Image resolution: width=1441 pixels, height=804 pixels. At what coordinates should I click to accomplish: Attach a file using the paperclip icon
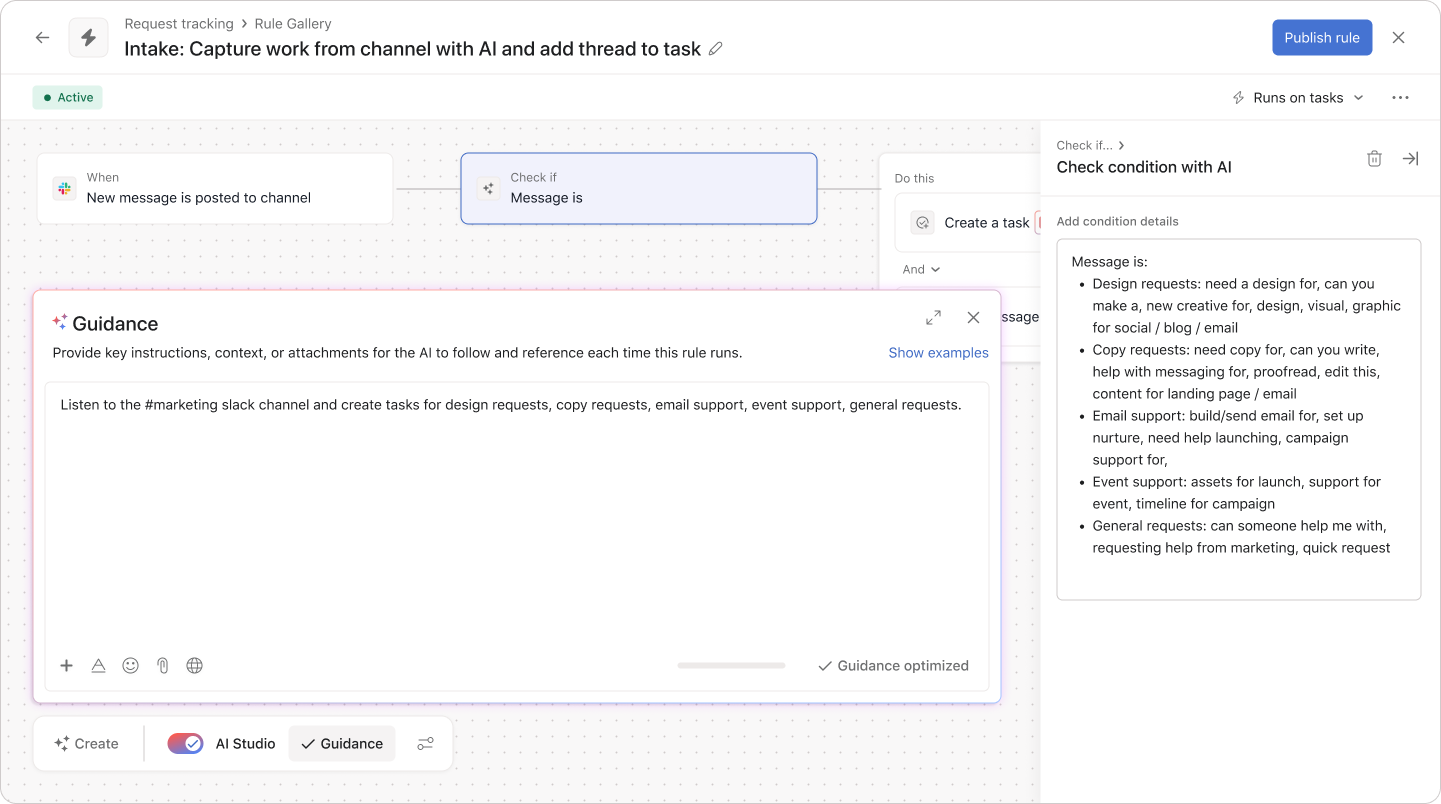(x=162, y=665)
